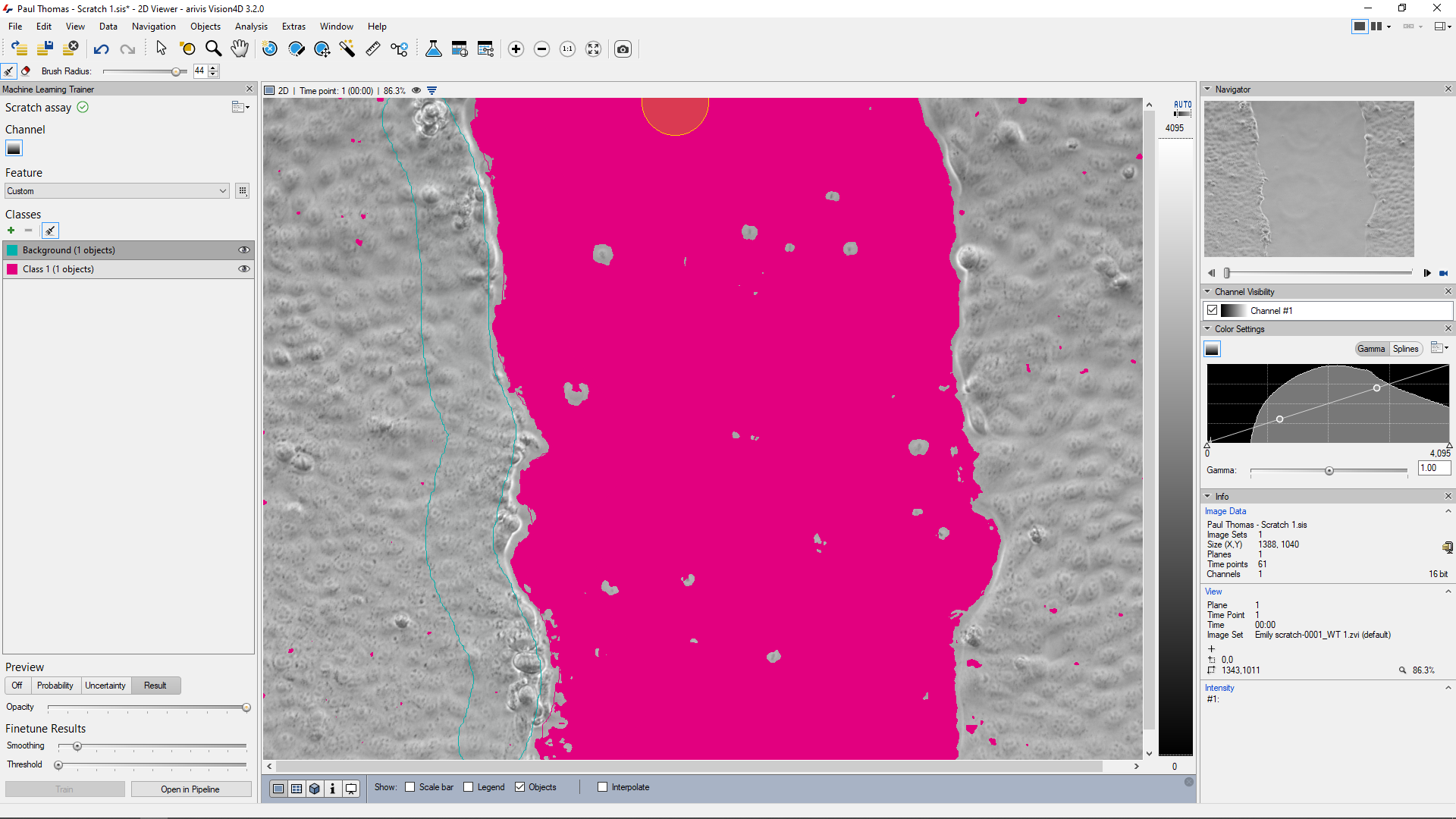This screenshot has height=819, width=1456.
Task: Select the magic wand tool
Action: 347,49
